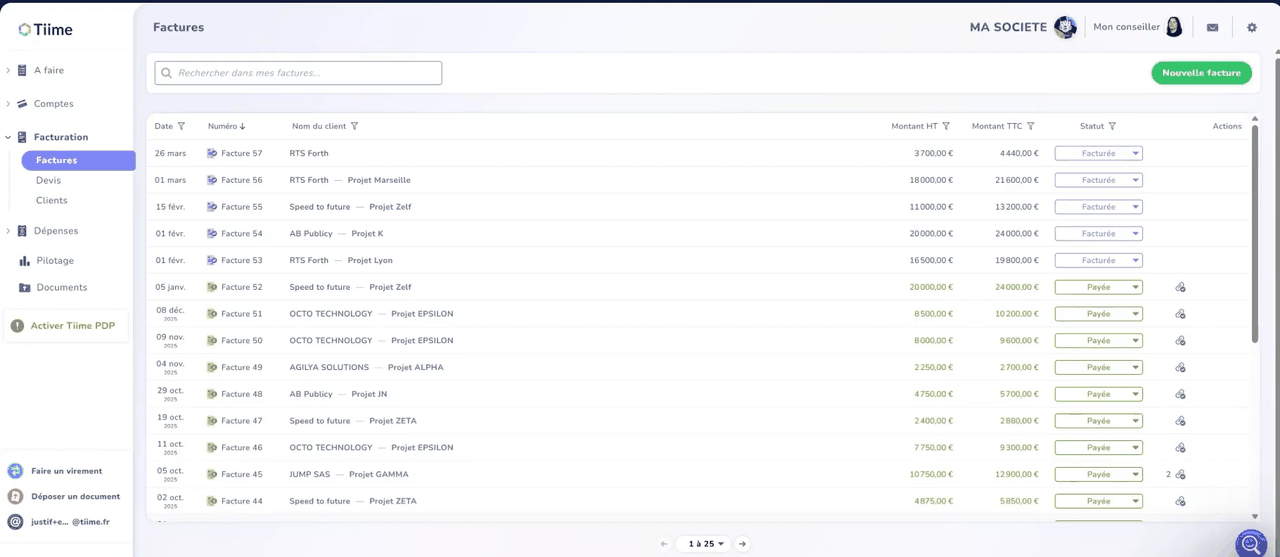Open the Facture 57 status dropdown
The image size is (1280, 557).
pos(1098,153)
